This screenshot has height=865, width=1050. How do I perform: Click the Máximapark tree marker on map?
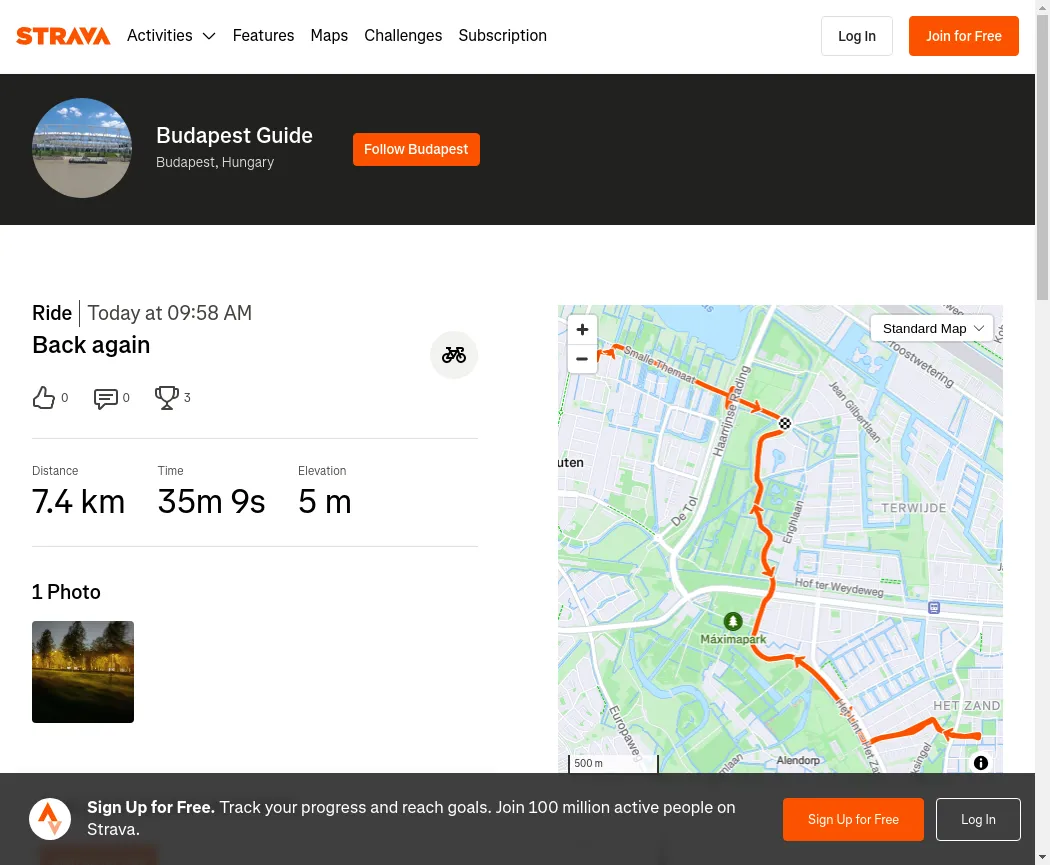coord(733,621)
